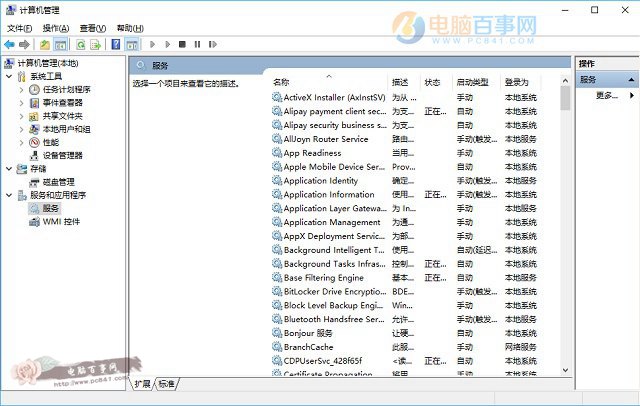Select WMI 控件 in the tree
This screenshot has width=640, height=406.
tap(61, 222)
